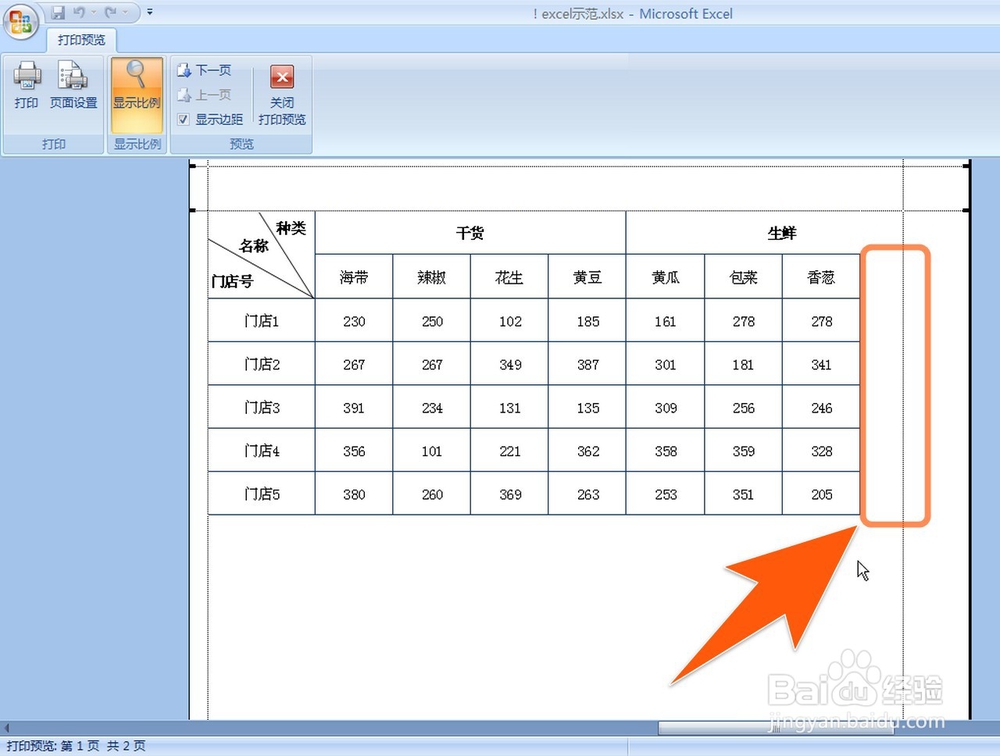Click the 辣椒 column header
This screenshot has height=756, width=1000.
pos(432,277)
